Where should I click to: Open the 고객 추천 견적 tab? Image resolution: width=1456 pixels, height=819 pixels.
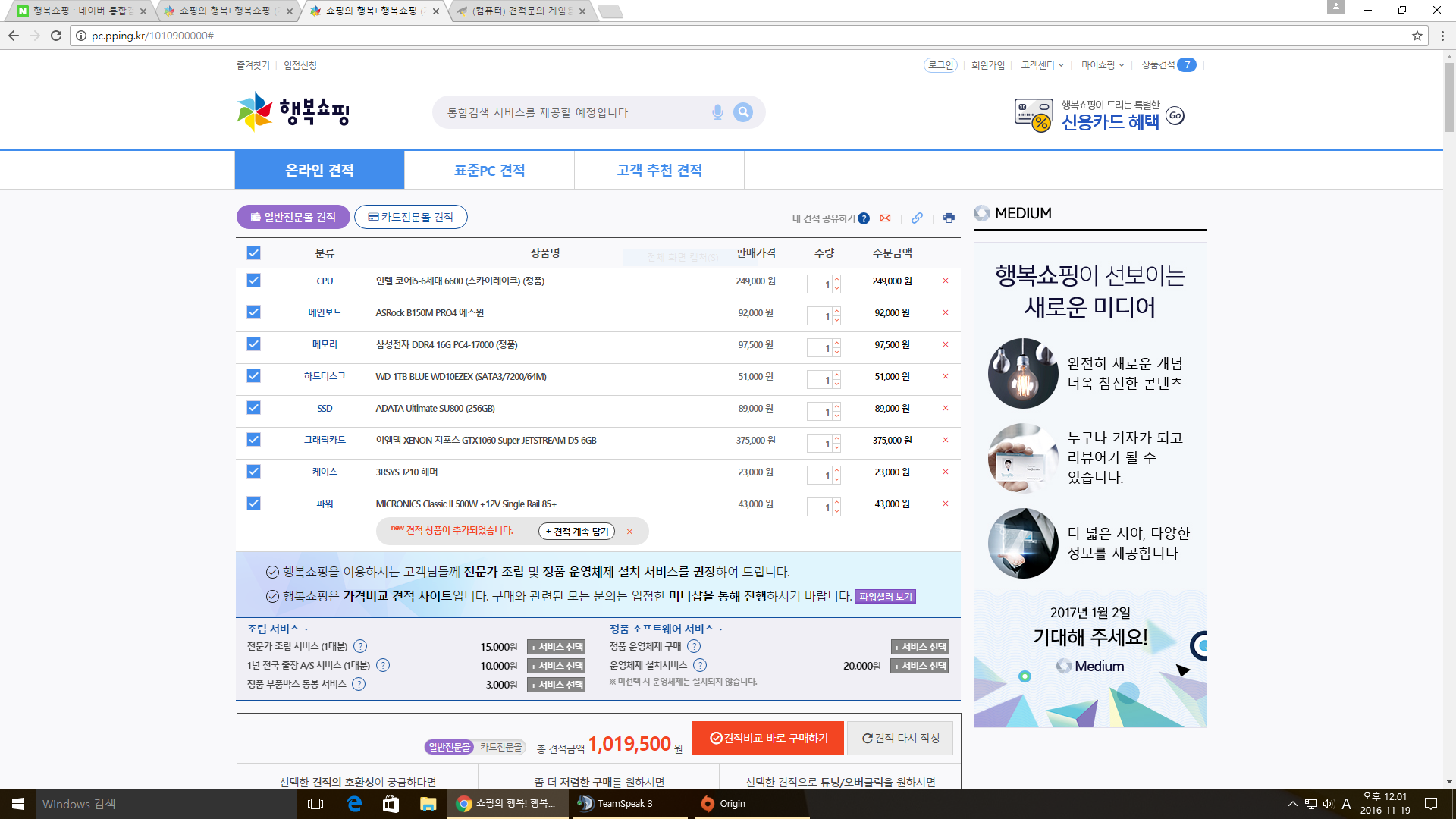(659, 171)
